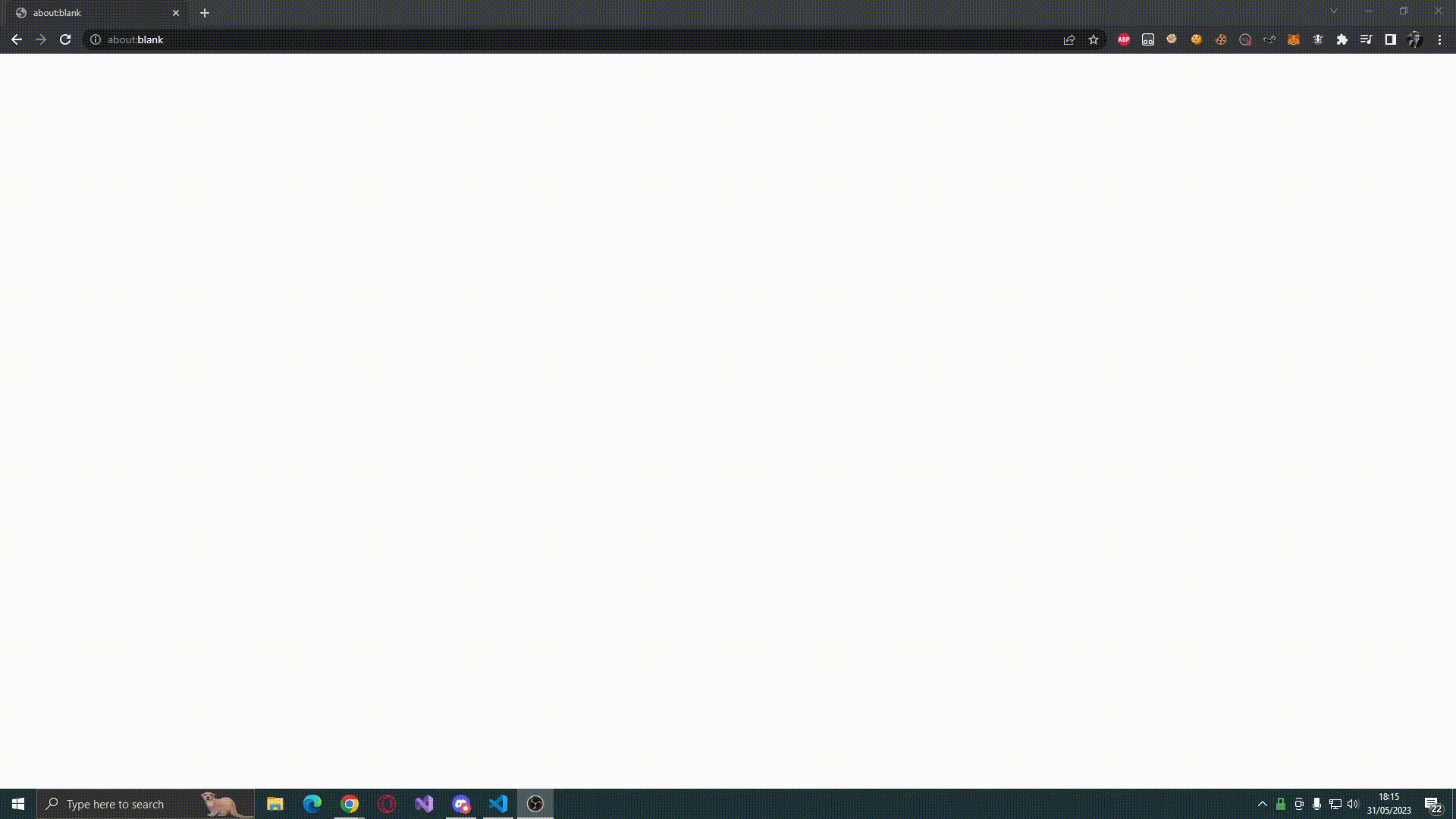Click the Extensions puzzle piece icon
1456x819 pixels.
[1342, 40]
